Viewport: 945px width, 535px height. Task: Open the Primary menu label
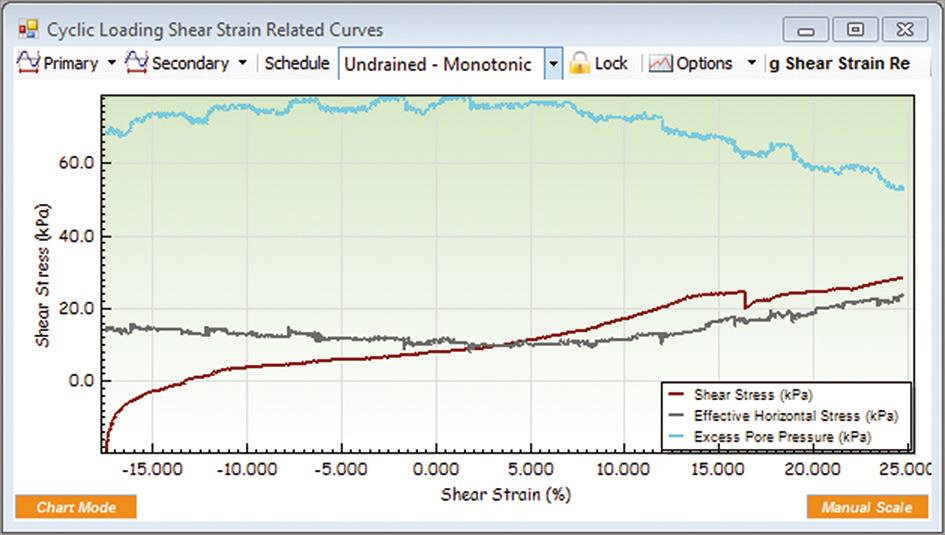(71, 63)
